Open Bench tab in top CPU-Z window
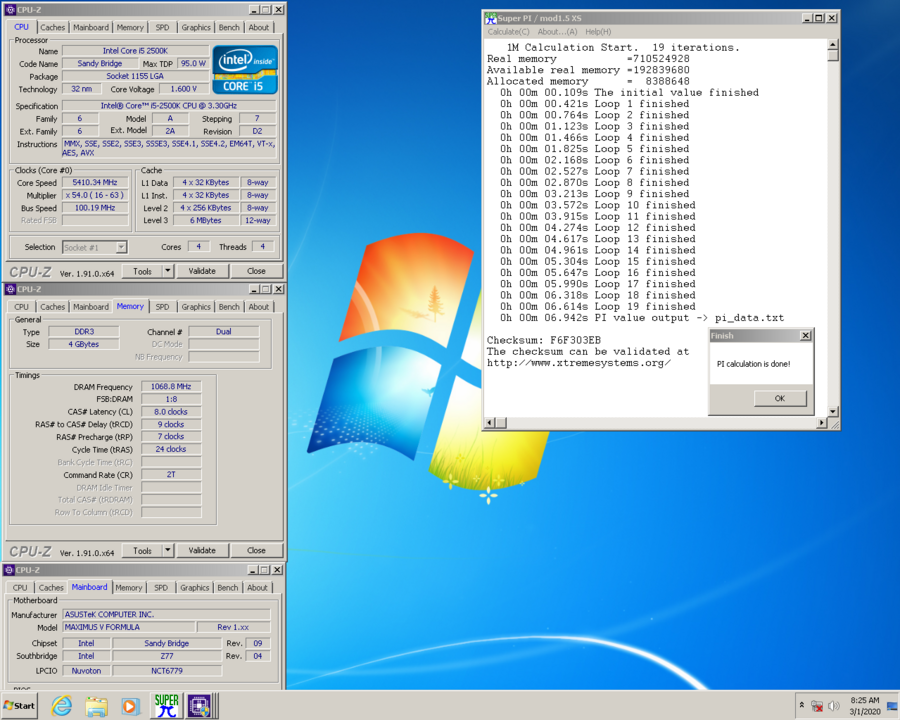Viewport: 900px width, 720px height. pyautogui.click(x=229, y=27)
